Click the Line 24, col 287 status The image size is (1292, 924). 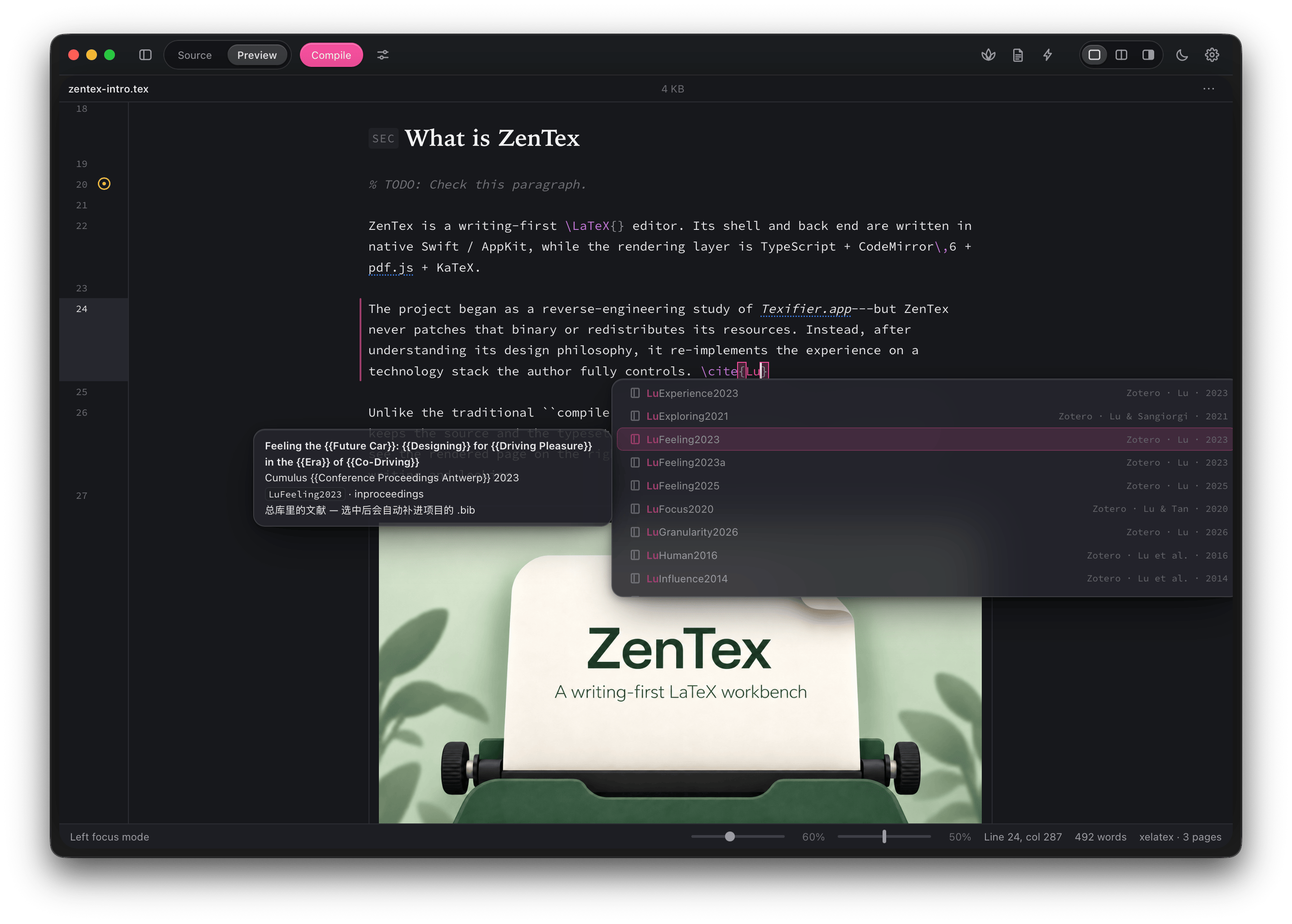point(1023,837)
